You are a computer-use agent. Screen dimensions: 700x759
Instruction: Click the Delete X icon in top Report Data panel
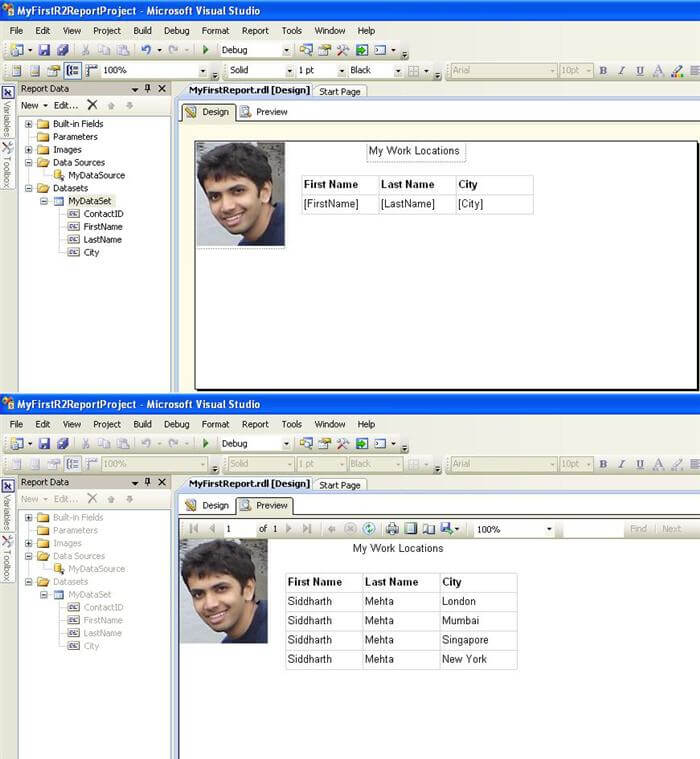click(92, 105)
